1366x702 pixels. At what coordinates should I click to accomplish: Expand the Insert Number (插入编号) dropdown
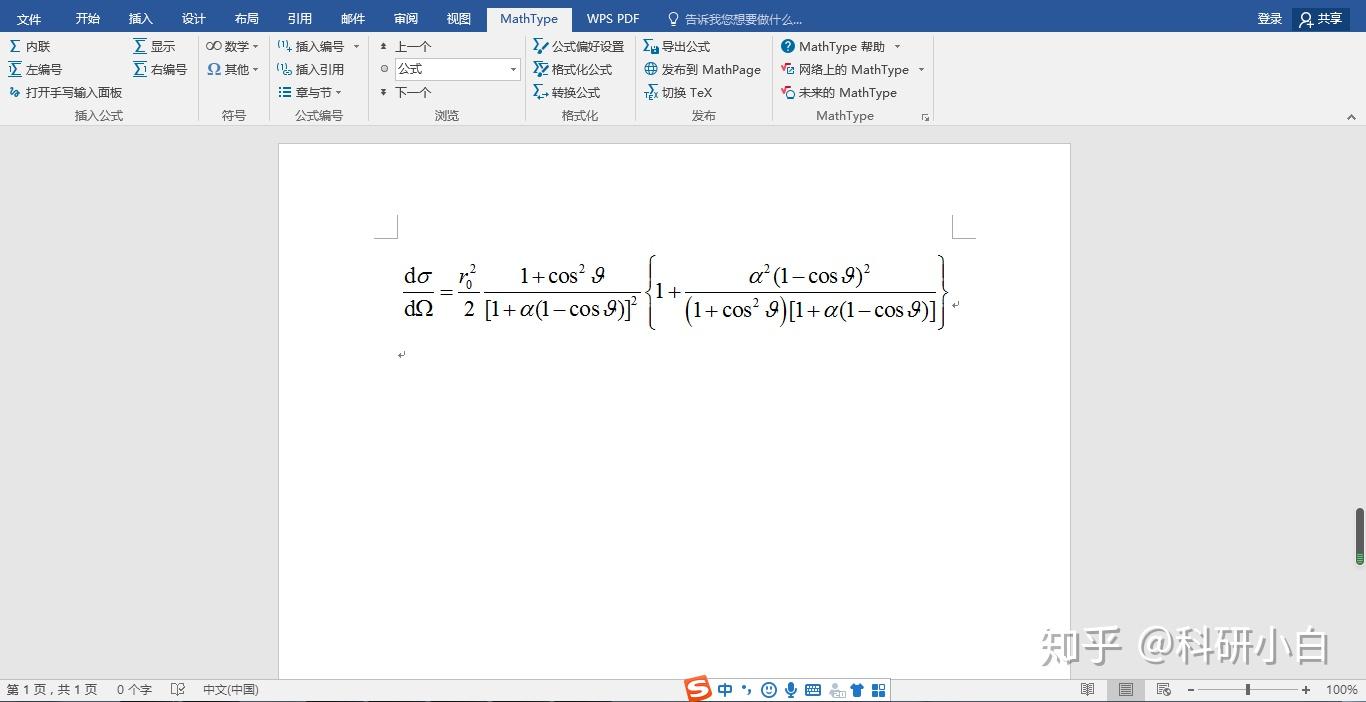(356, 46)
